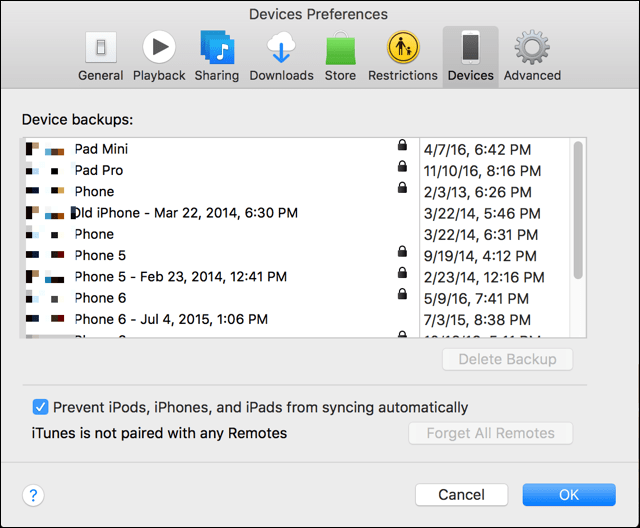Toggle Prevent iPods, iPhones, iPads syncing checkbox
Screen dimensions: 640x528
click(x=40, y=407)
